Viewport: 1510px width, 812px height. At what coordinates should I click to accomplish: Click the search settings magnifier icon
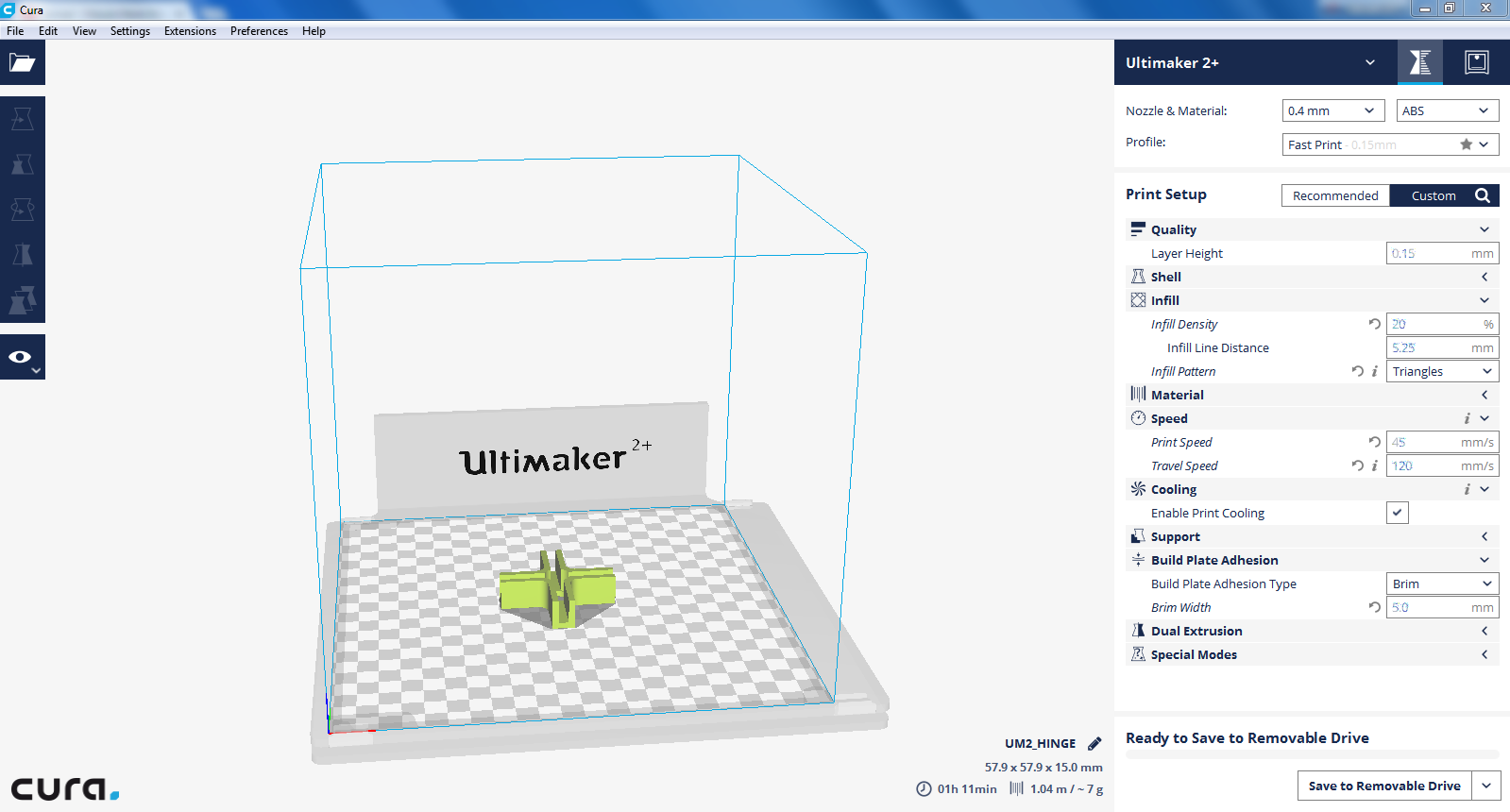1483,195
